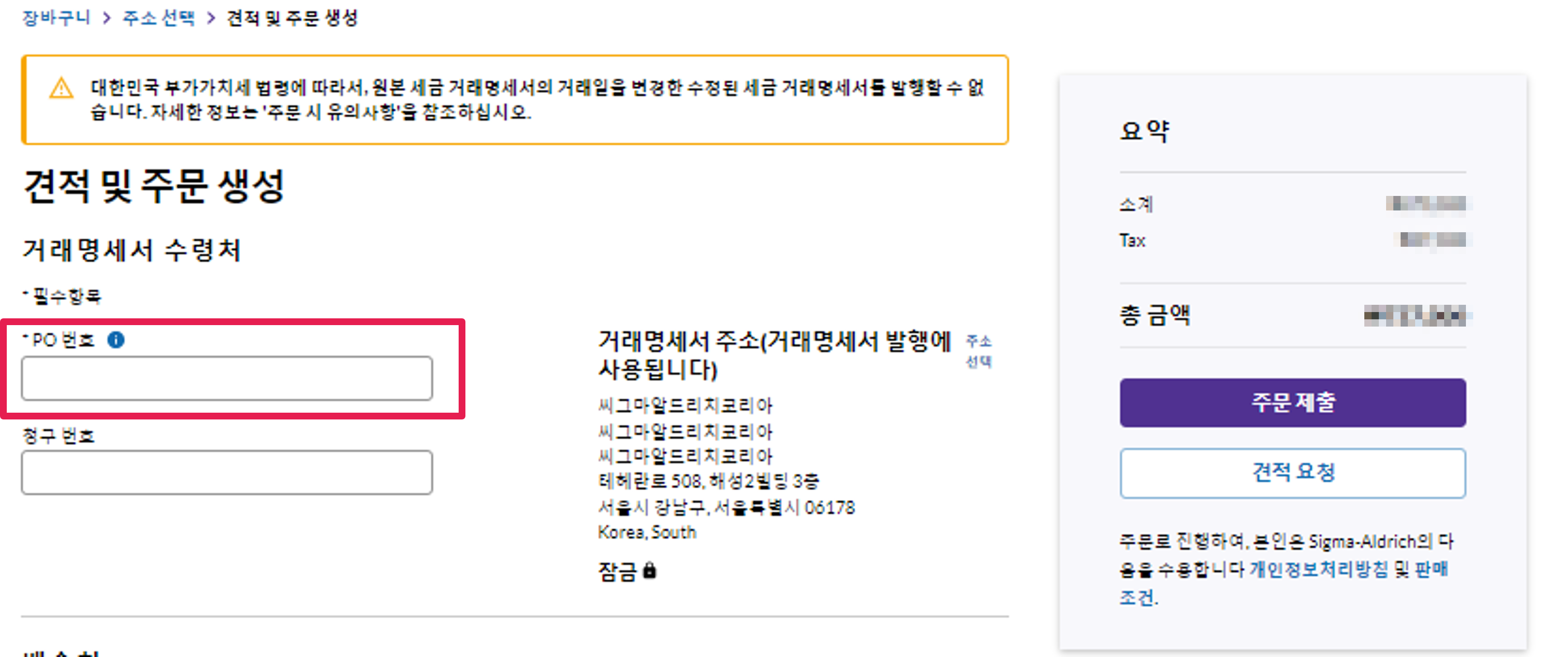The height and width of the screenshot is (657, 1568).
Task: Click the chevron before the 견적 및 주문 생성 breadcrumb
Action: [211, 18]
